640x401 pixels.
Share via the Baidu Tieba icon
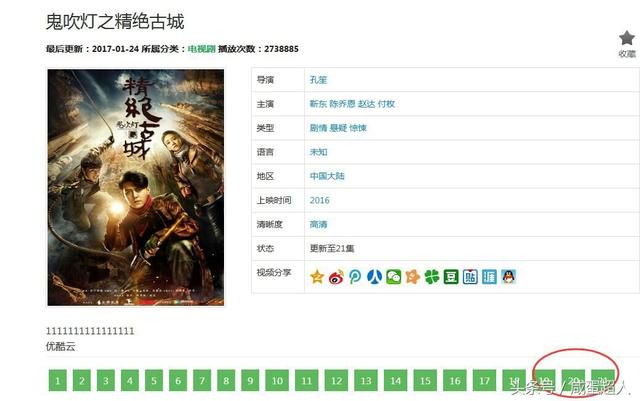pos(470,277)
